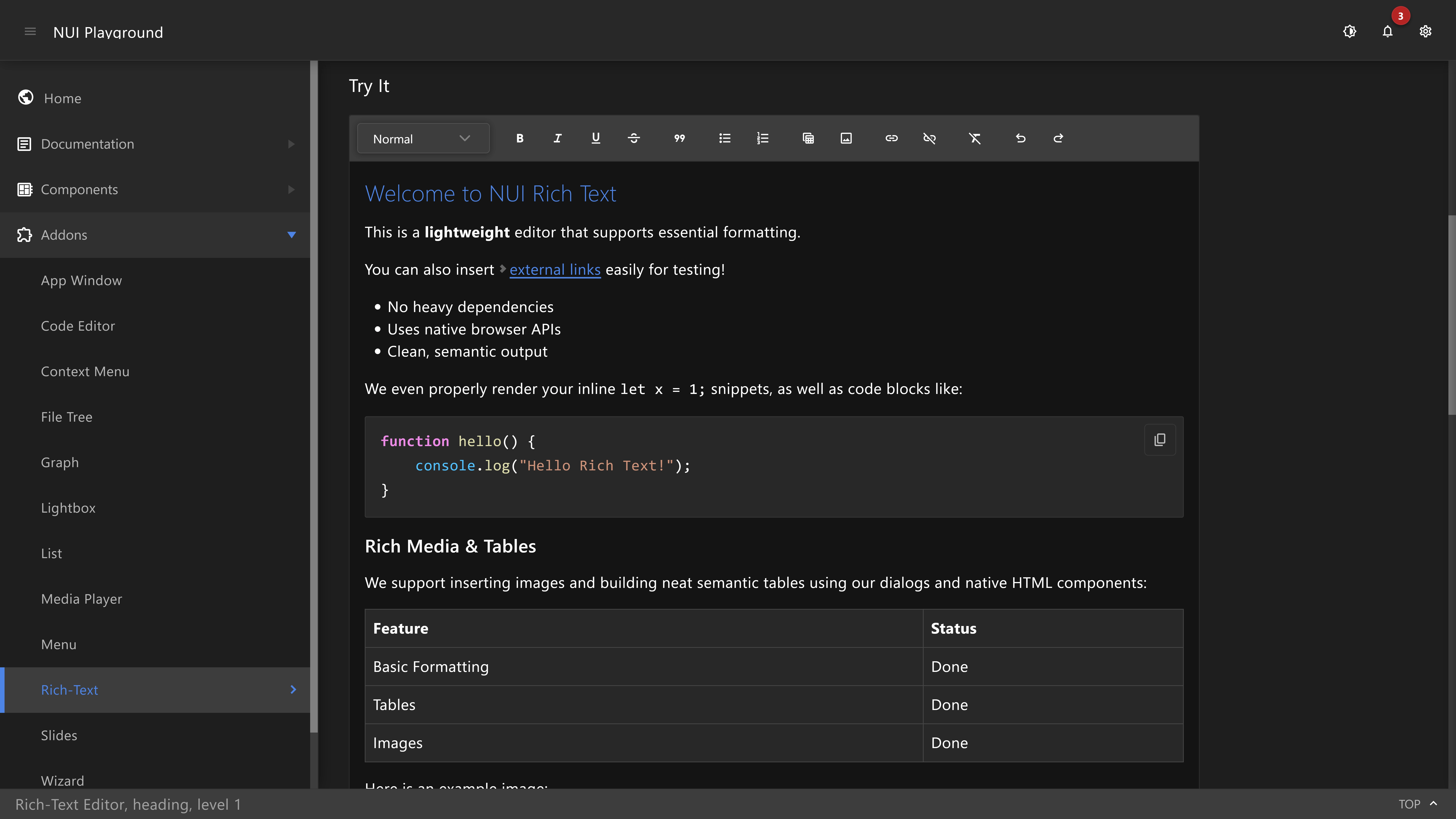Open the Lightbox addon page

155,508
